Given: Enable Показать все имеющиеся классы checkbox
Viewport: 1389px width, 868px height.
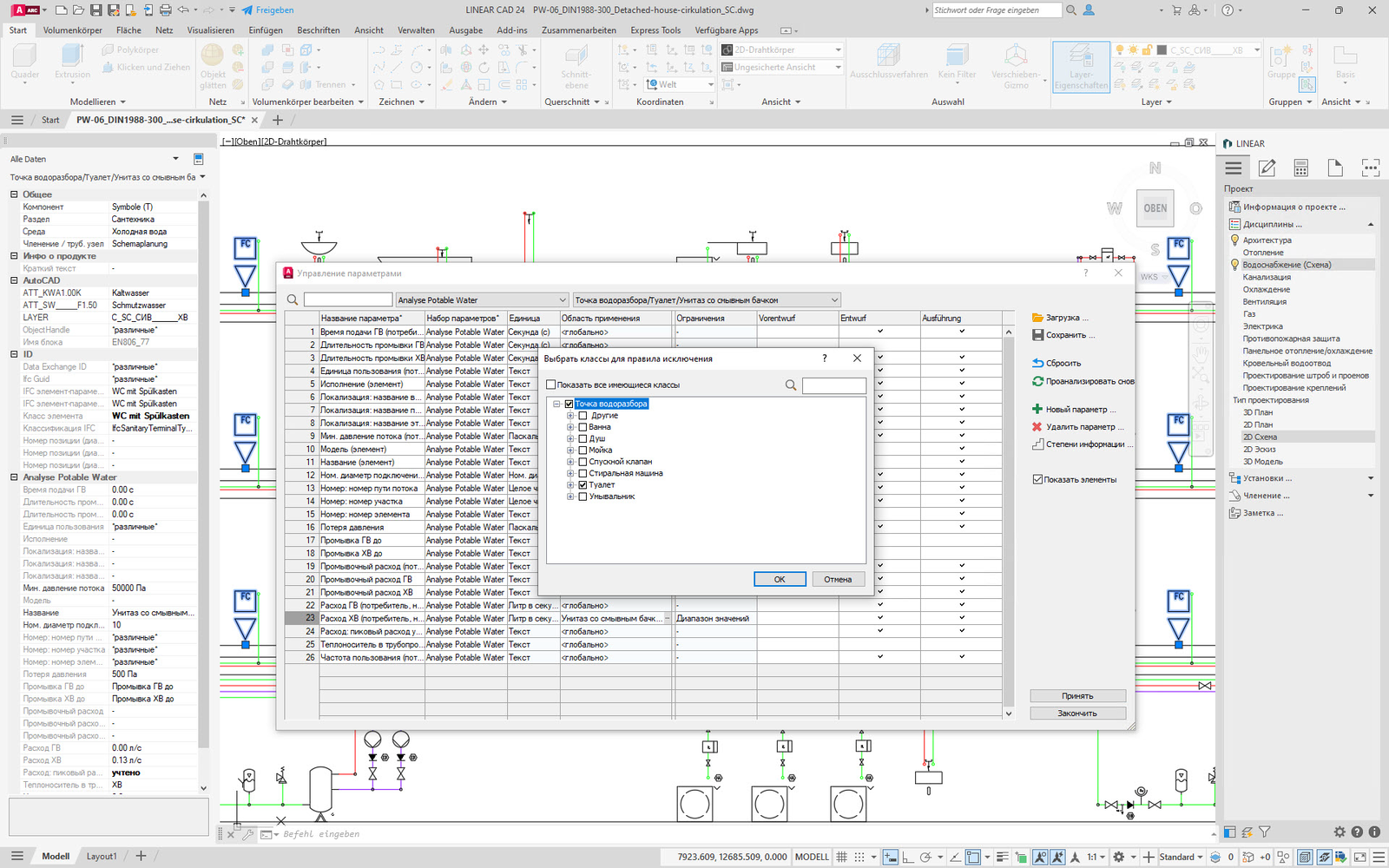Looking at the screenshot, I should [551, 385].
